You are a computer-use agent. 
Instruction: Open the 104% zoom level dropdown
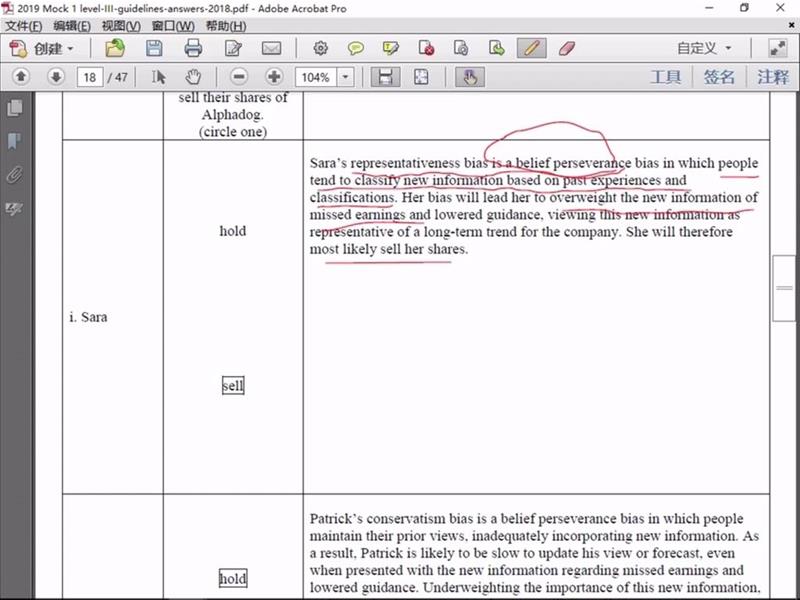coord(346,77)
